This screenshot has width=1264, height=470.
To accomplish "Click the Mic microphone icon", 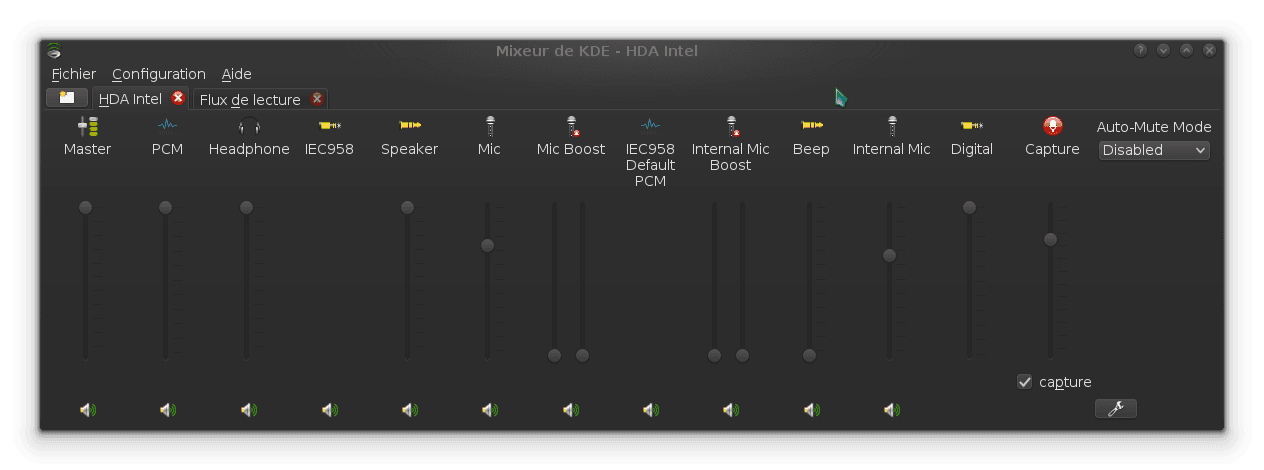I will (489, 126).
